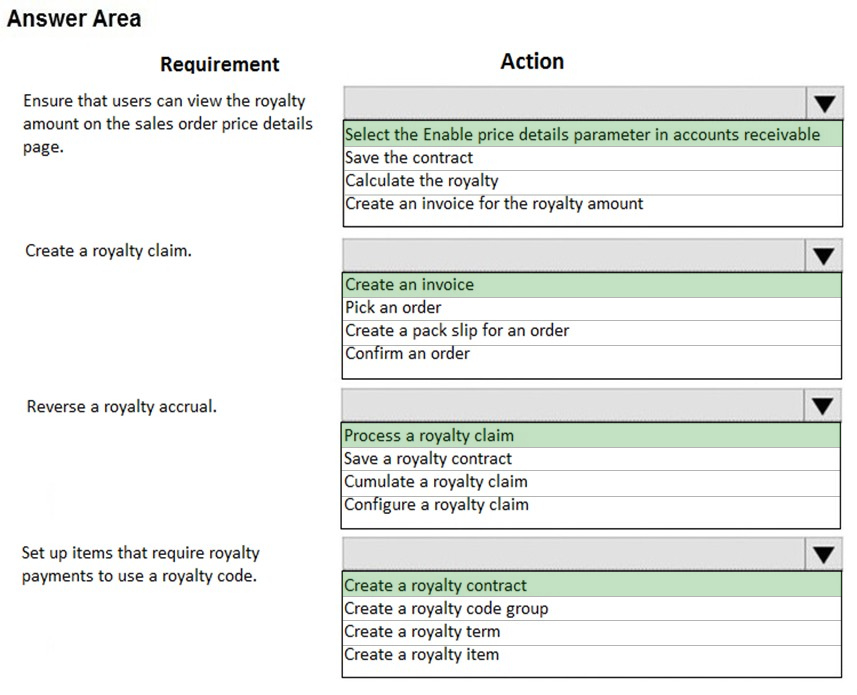The height and width of the screenshot is (695, 857).
Task: Select 'Create a pack slip for an order'
Action: (x=592, y=331)
